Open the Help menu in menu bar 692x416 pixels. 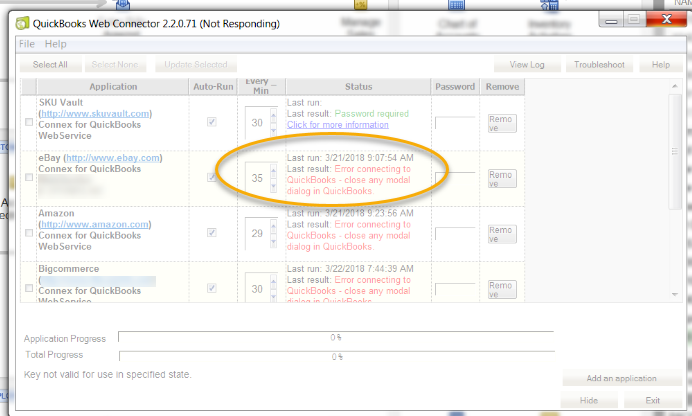[56, 44]
